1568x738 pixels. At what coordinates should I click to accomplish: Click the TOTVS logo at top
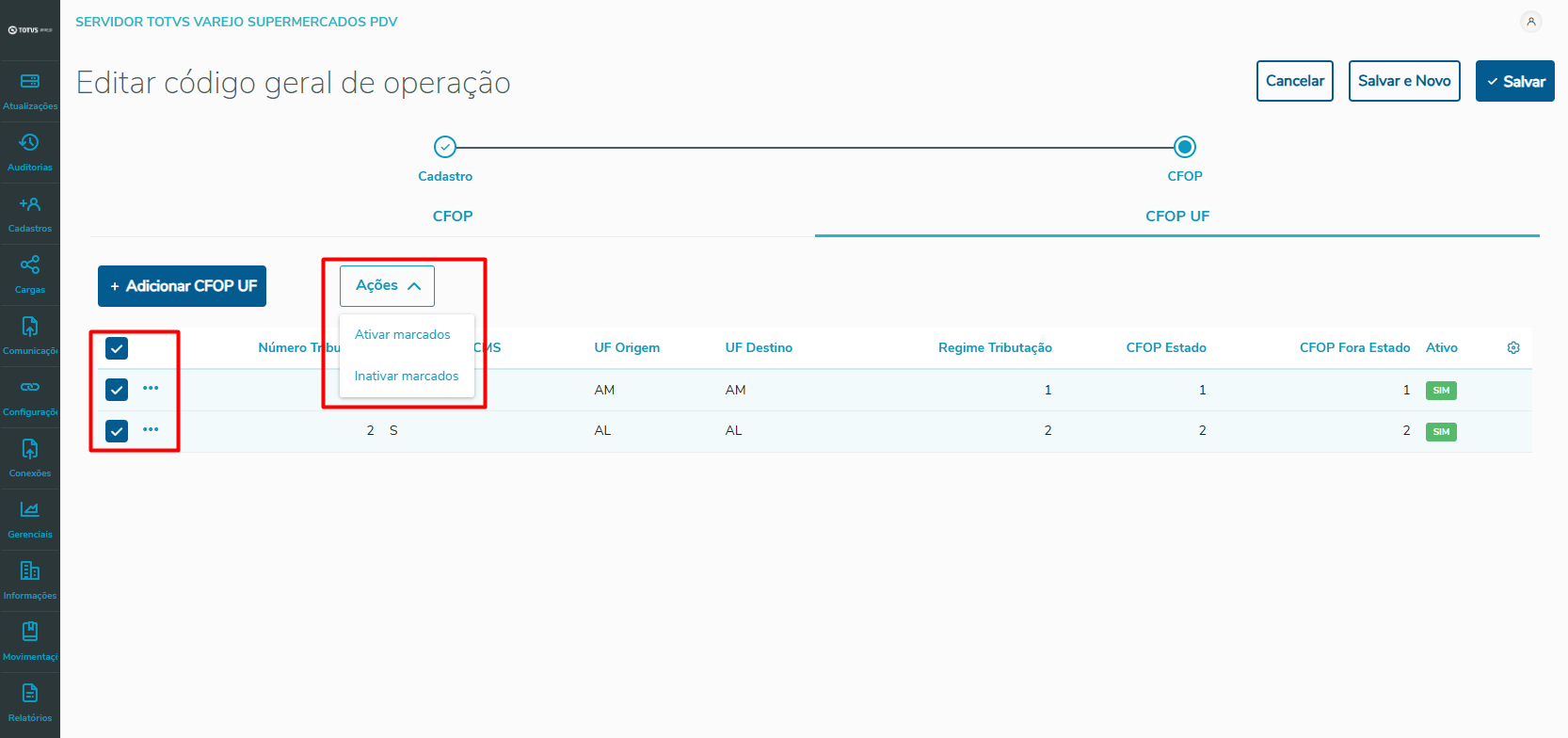pos(30,30)
